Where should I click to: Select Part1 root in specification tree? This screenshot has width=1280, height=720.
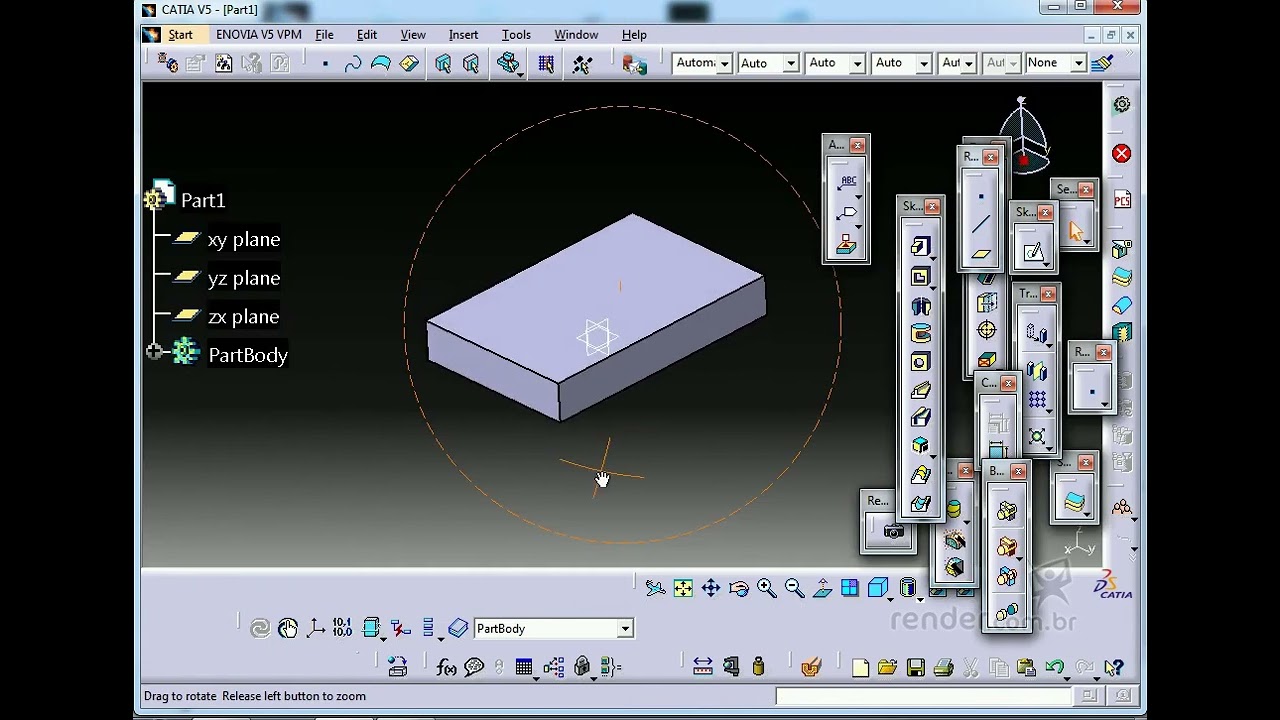(x=203, y=201)
